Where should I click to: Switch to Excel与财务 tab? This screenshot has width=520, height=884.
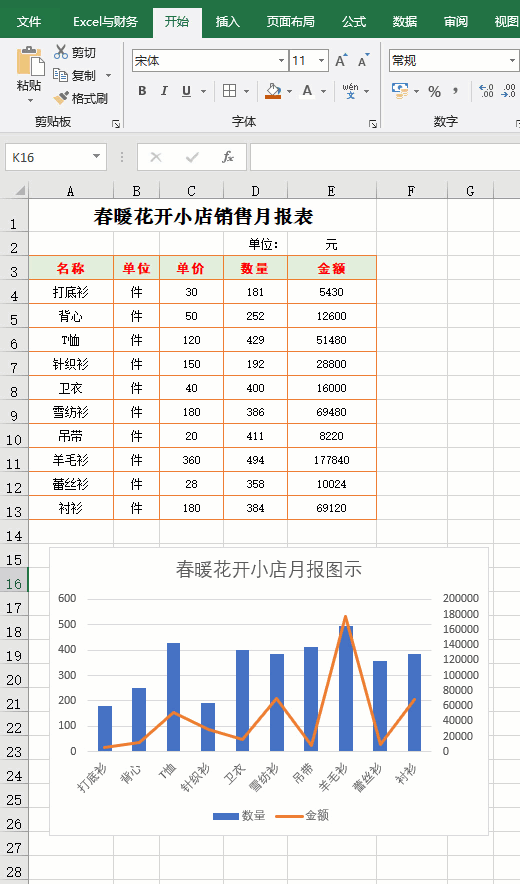pos(105,22)
